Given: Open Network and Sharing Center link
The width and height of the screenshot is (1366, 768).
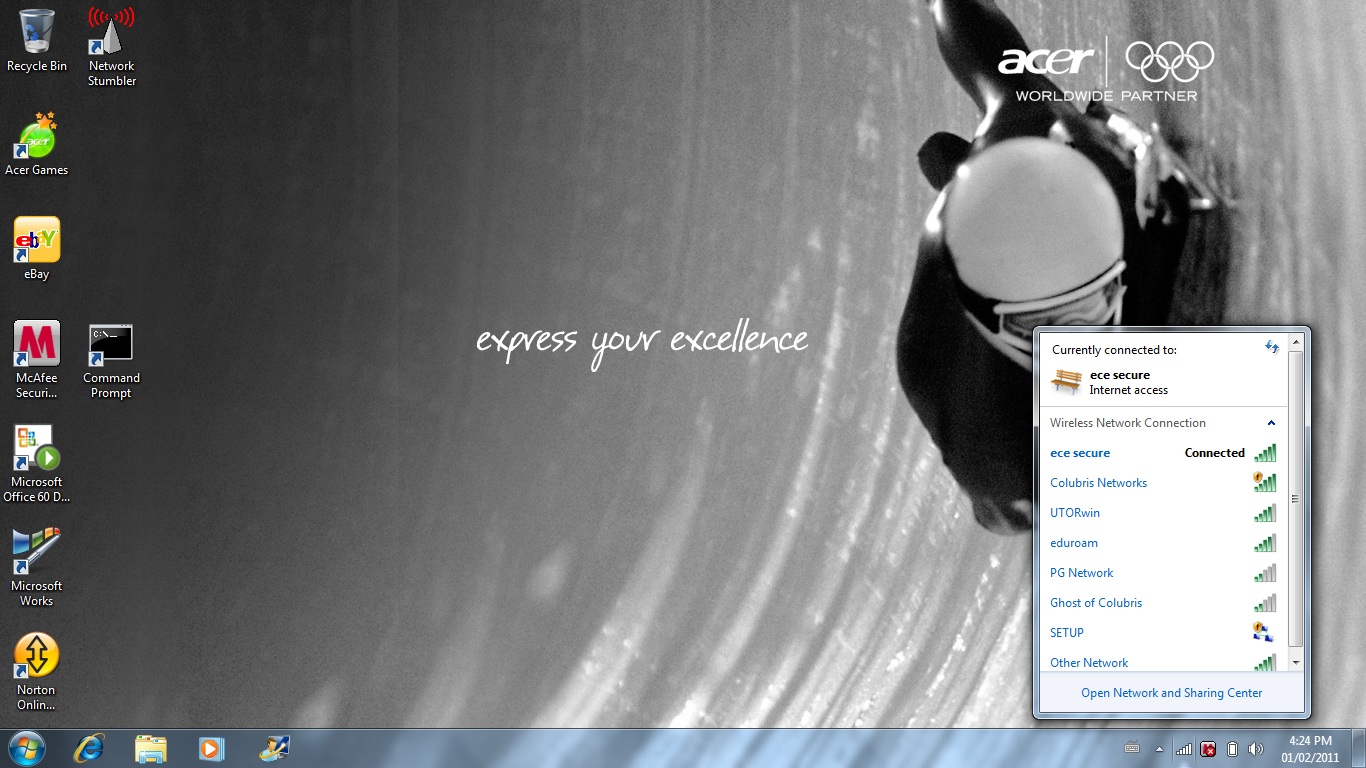Looking at the screenshot, I should (1171, 693).
